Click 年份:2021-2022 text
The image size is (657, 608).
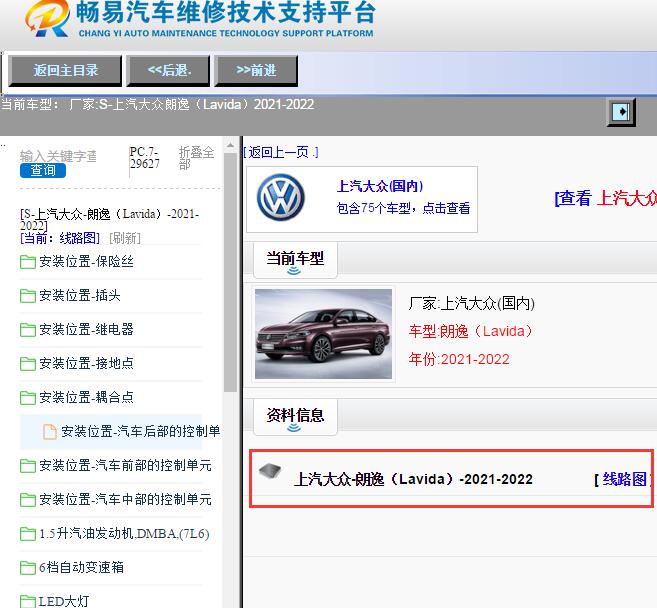pos(459,359)
